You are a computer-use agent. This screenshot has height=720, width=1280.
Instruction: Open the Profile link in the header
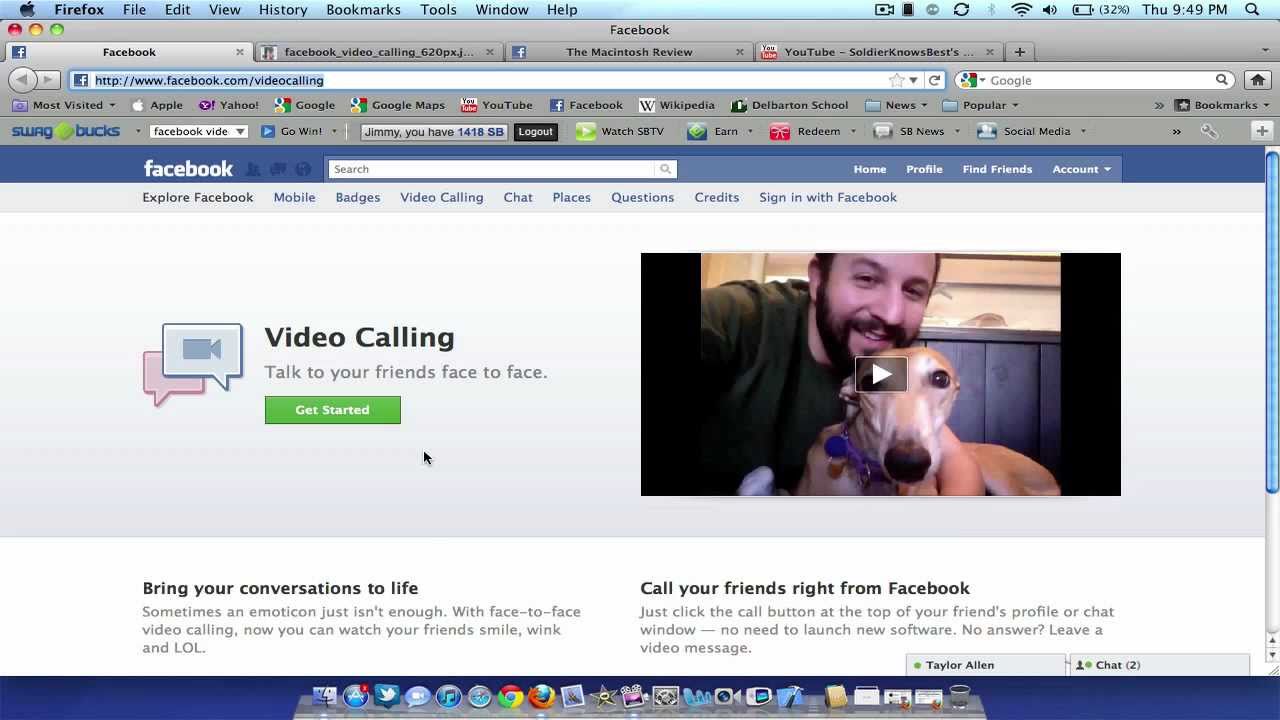tap(924, 169)
